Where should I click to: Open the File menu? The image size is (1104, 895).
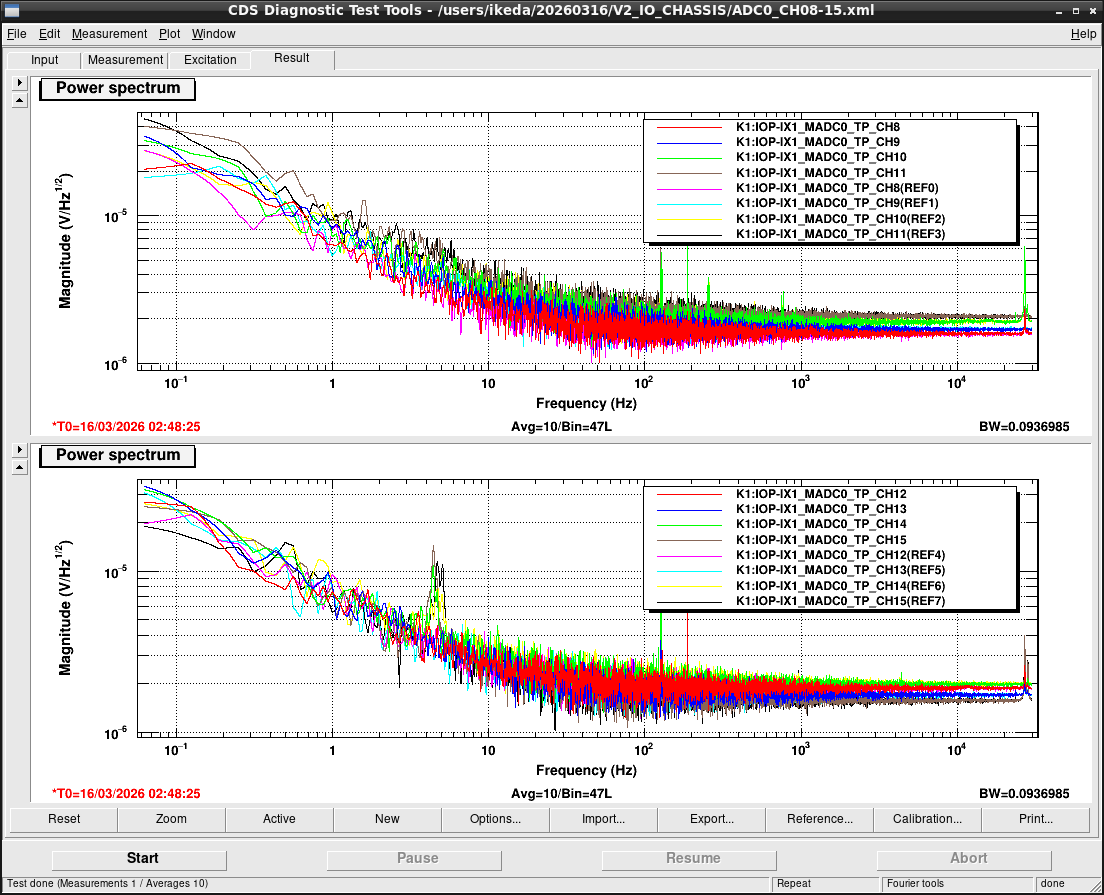pyautogui.click(x=16, y=34)
